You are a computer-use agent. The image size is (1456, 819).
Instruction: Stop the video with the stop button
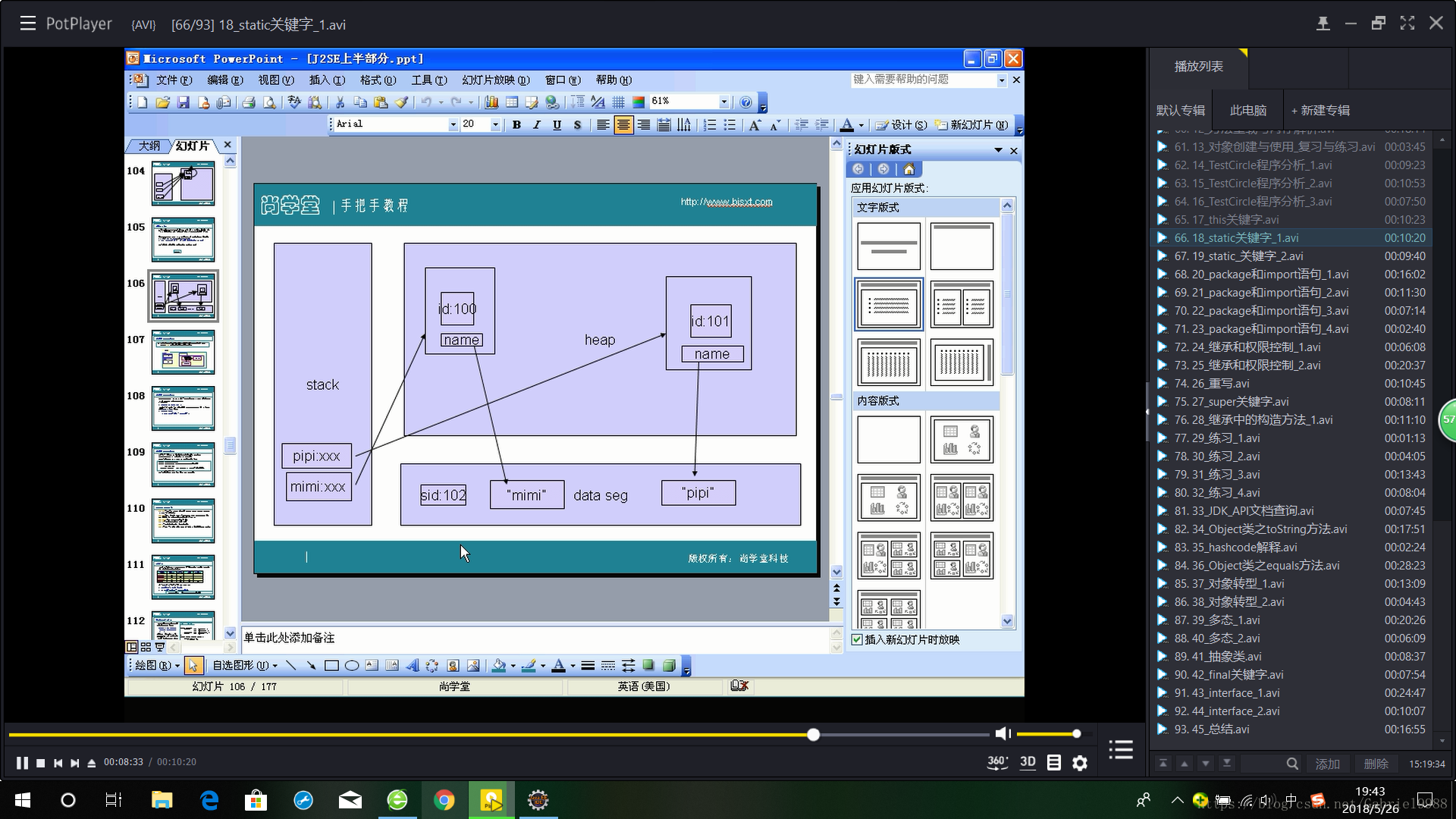[41, 763]
